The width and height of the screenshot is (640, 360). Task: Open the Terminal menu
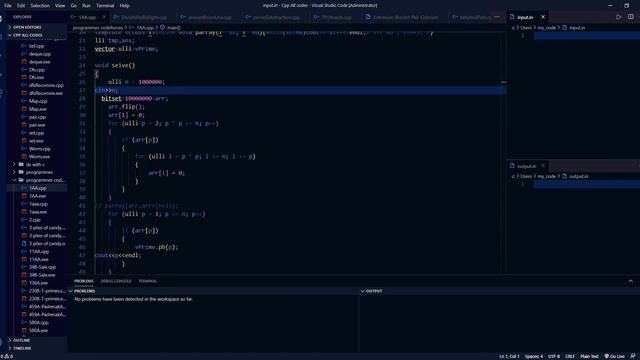pos(105,6)
